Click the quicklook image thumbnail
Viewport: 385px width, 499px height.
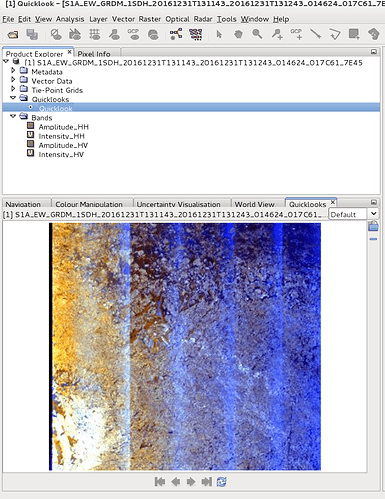tap(185, 346)
